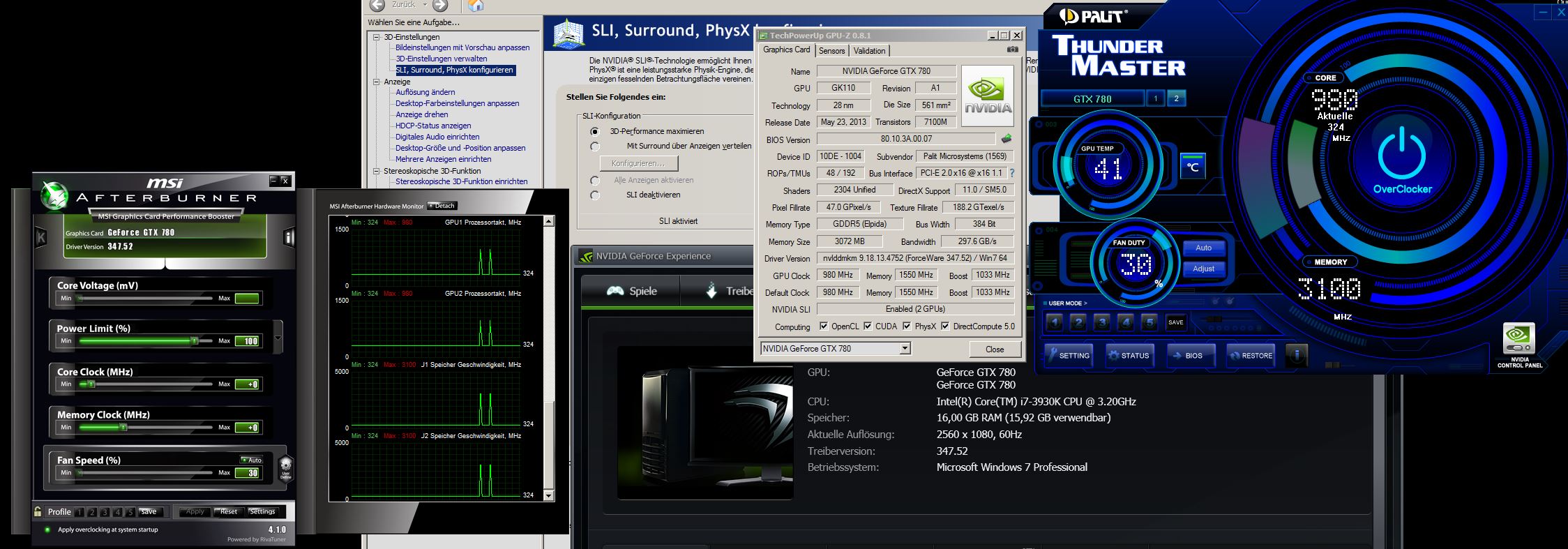This screenshot has width=1568, height=549.
Task: Toggle the DirectCompute 5.0 checkbox in GPU-Z
Action: [x=945, y=326]
